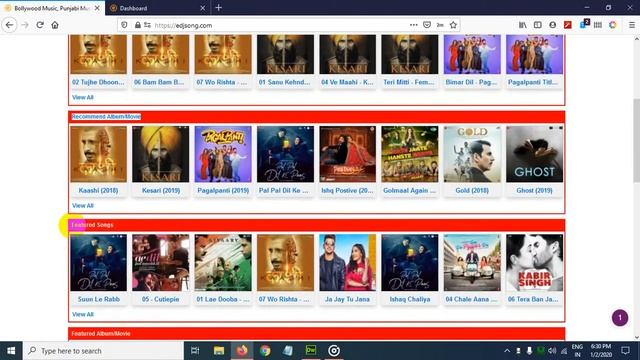The height and width of the screenshot is (360, 640).
Task: Open Kaashi (2018) album thumbnail
Action: point(98,154)
